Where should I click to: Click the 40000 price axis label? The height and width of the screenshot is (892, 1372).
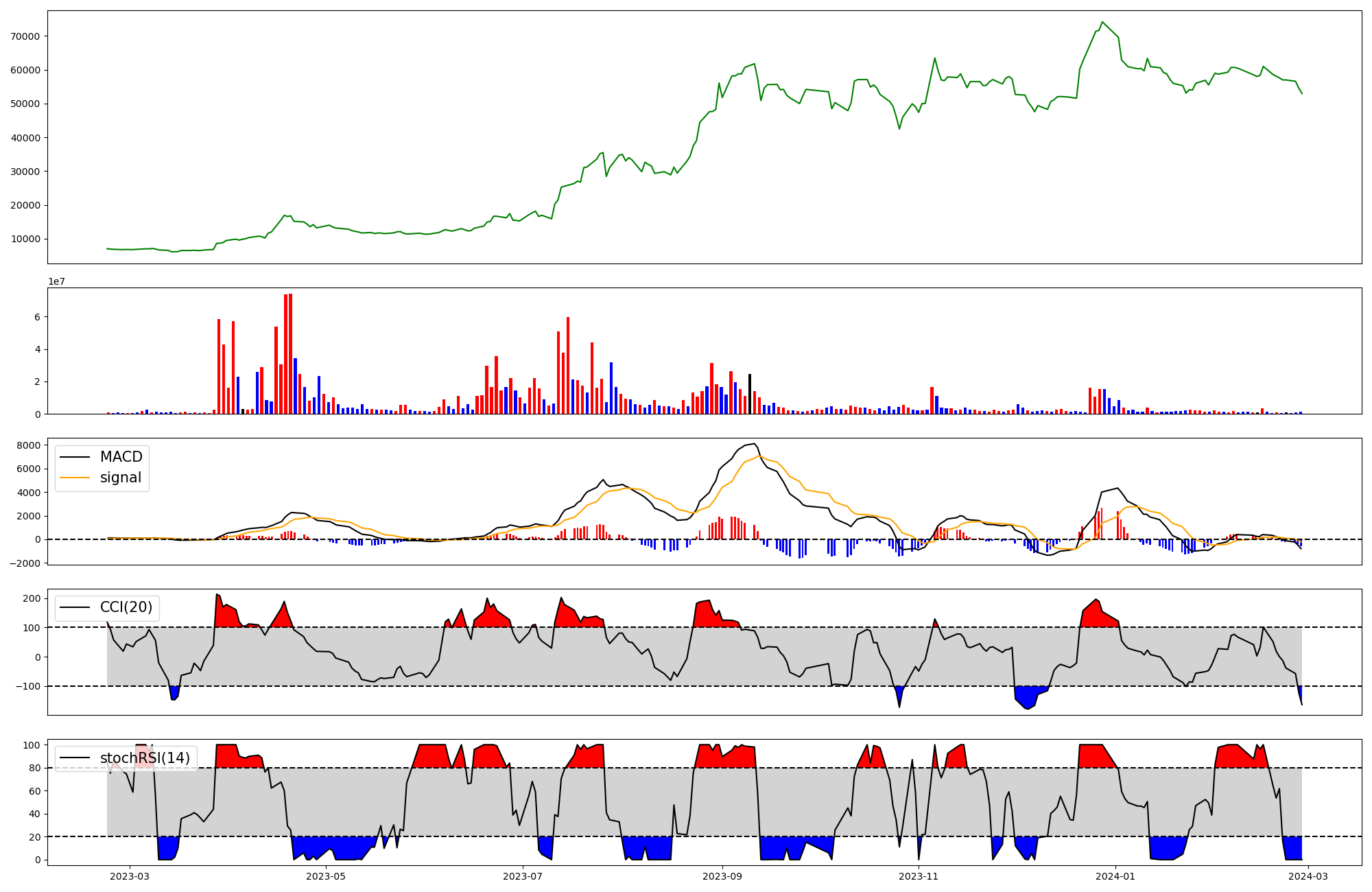click(x=26, y=138)
